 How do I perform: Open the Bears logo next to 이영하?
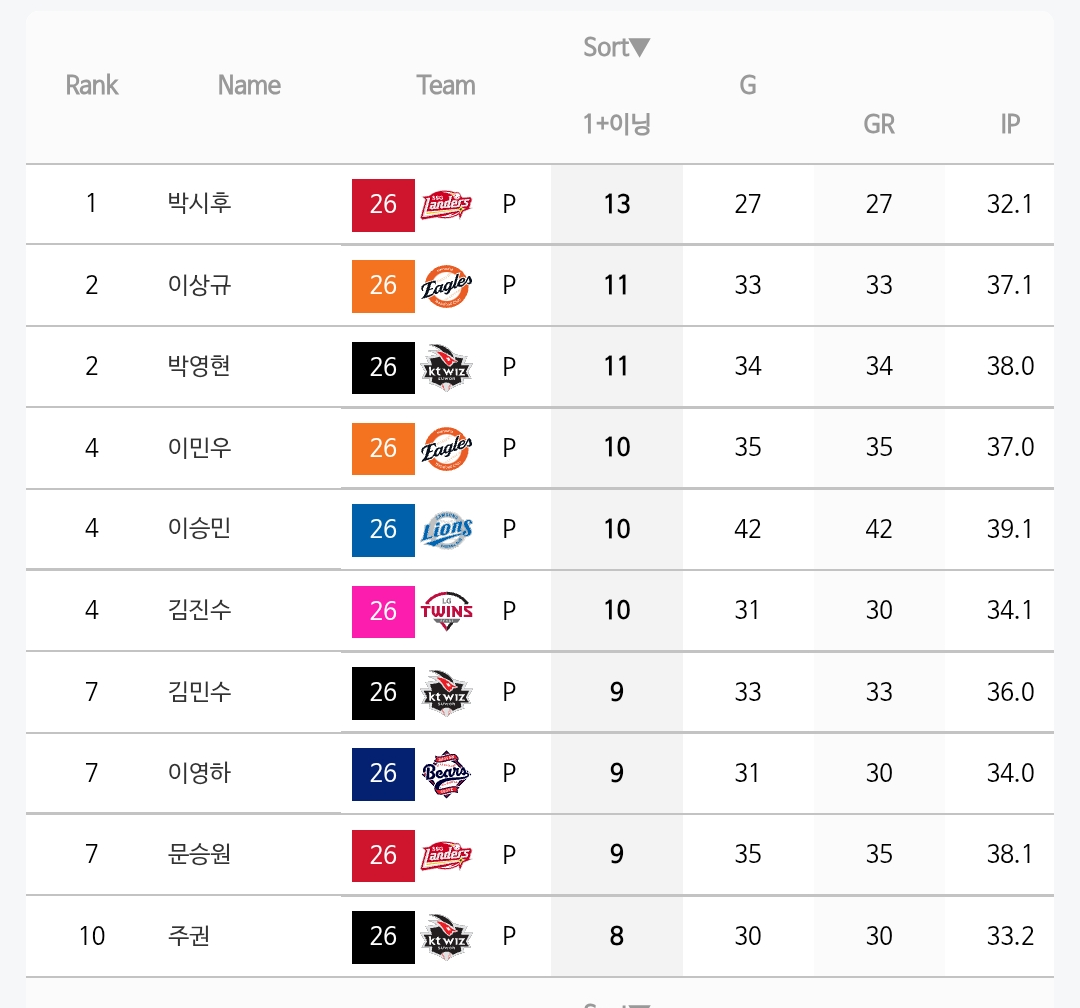tap(446, 774)
